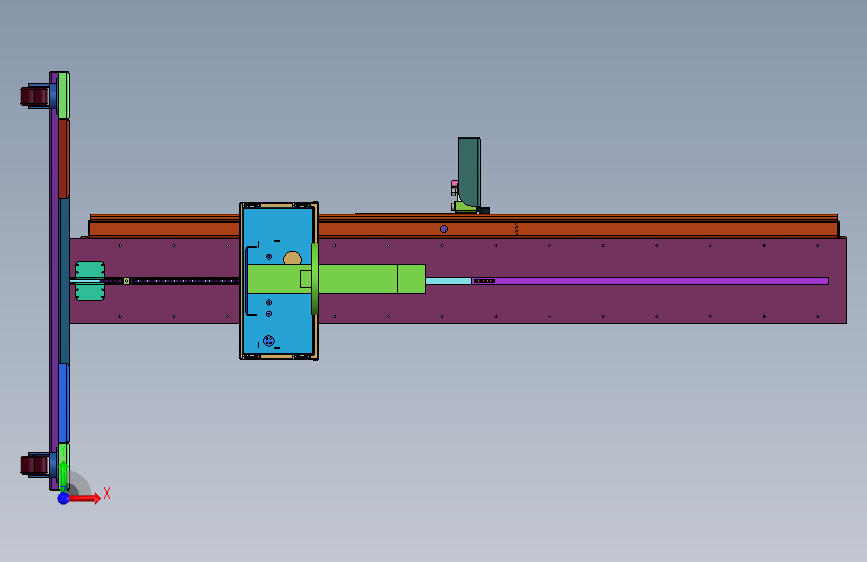Select the lower caster wheel
Screen dimensions: 867x562
point(34,465)
